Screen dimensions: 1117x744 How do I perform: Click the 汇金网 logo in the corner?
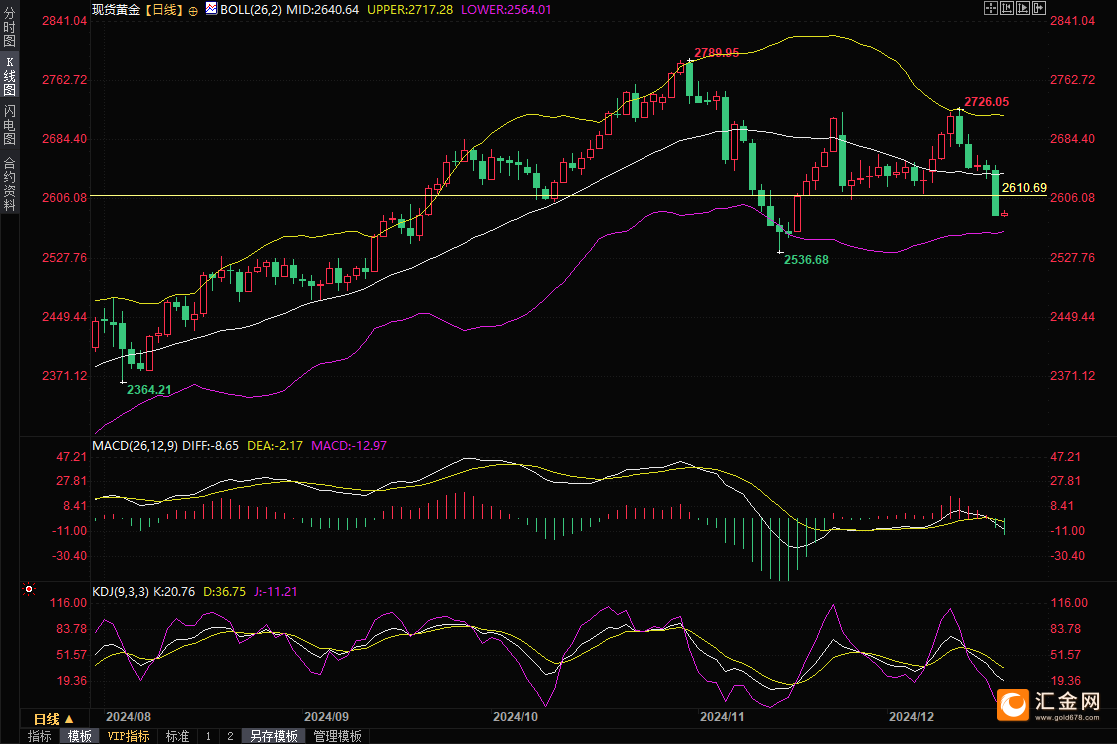pyautogui.click(x=1050, y=704)
